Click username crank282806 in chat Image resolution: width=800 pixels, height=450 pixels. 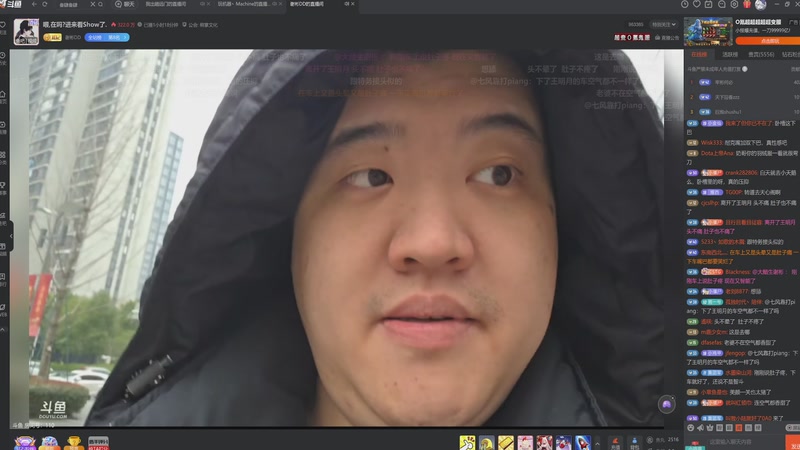click(742, 173)
